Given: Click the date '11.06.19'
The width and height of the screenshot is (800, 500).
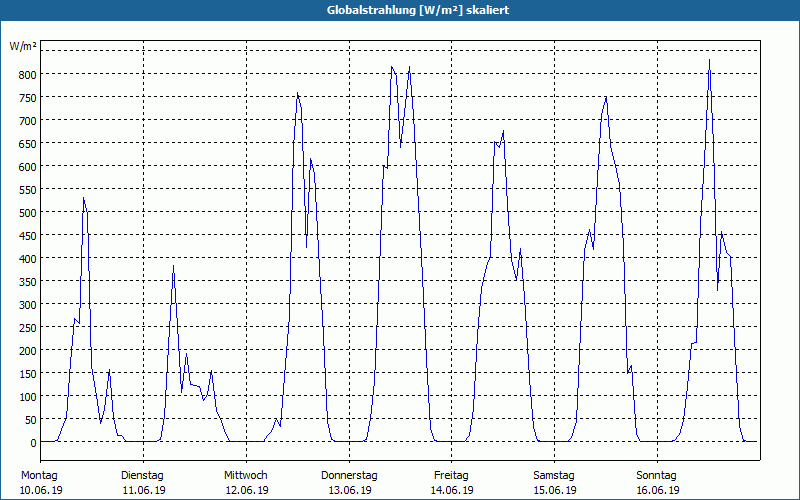Looking at the screenshot, I should point(144,490).
